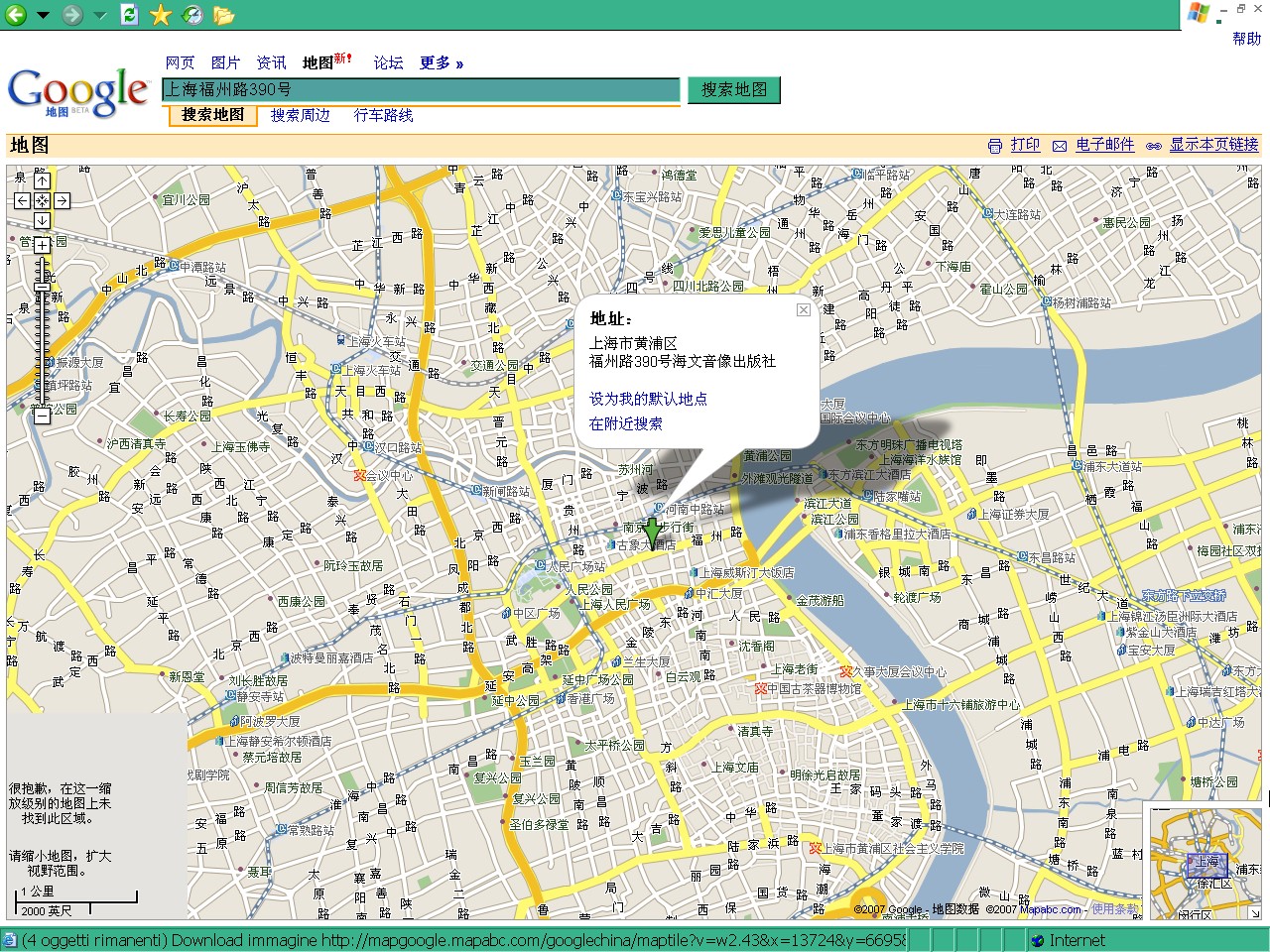Open Favorites via the star icon

(x=160, y=14)
